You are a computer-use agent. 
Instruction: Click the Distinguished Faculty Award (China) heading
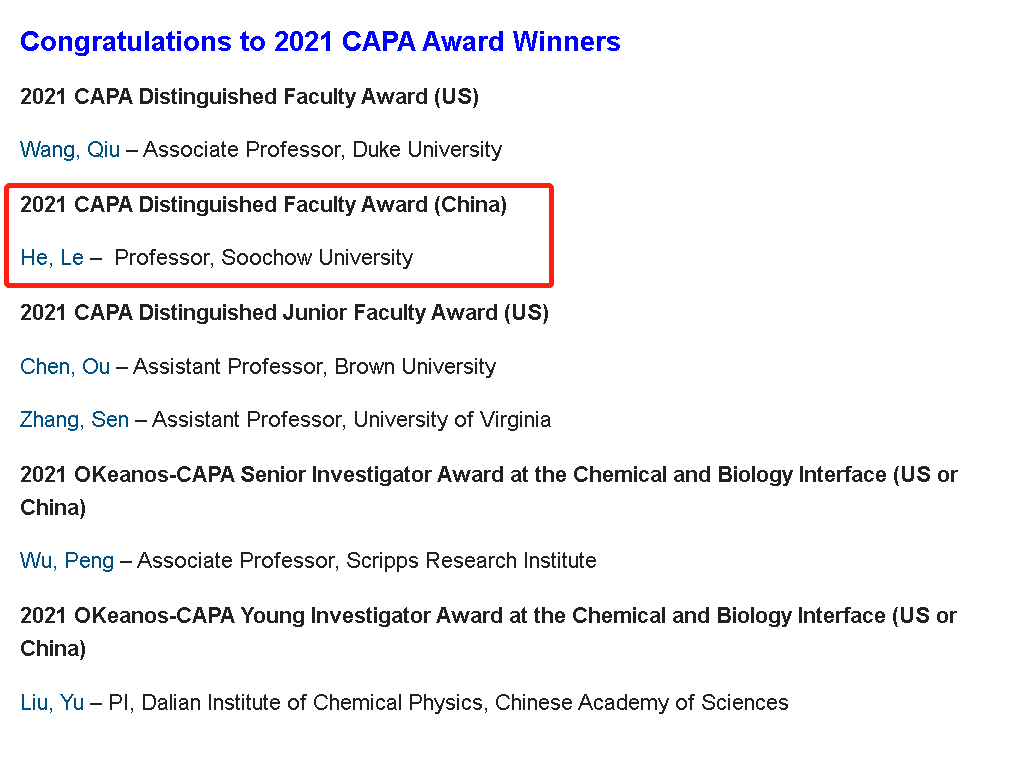pos(263,205)
